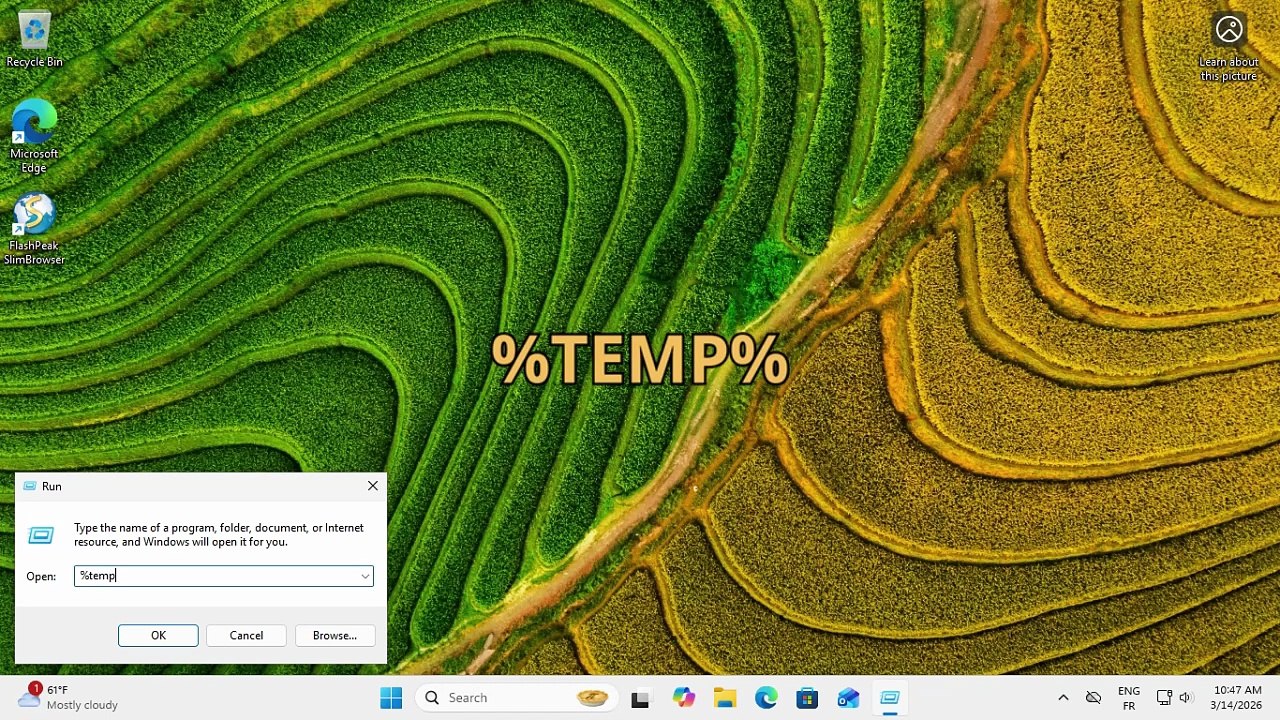Viewport: 1280px width, 720px height.
Task: Click Browse... in the Run dialog
Action: click(x=334, y=635)
